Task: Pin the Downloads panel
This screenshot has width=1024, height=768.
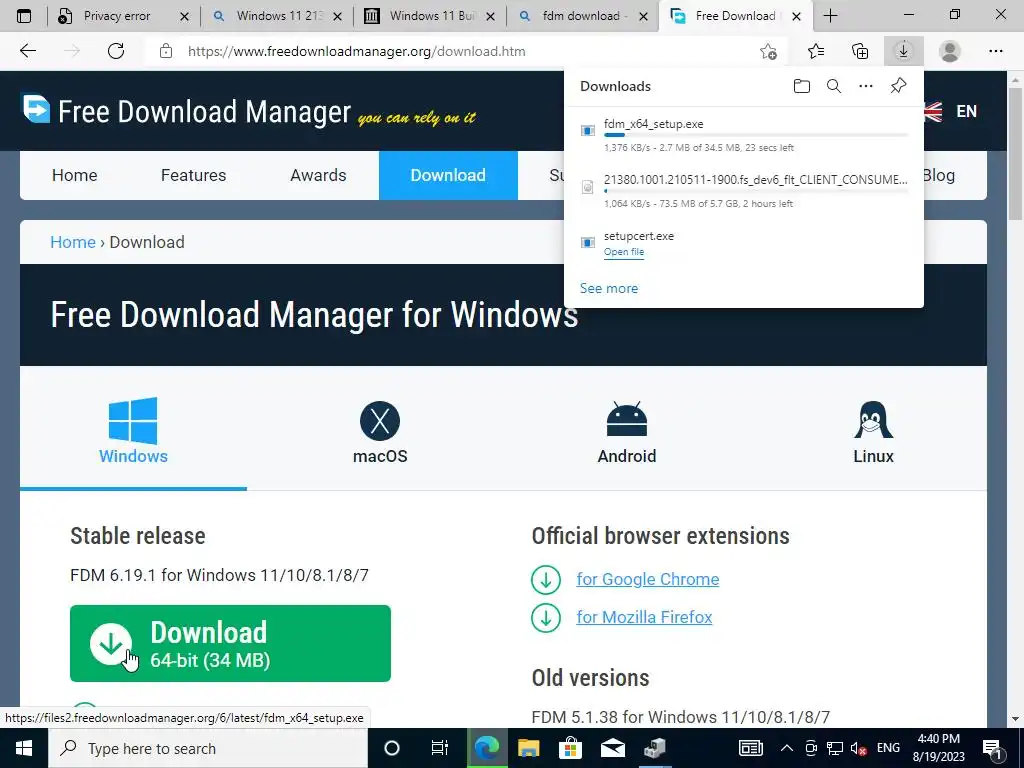Action: pos(899,86)
